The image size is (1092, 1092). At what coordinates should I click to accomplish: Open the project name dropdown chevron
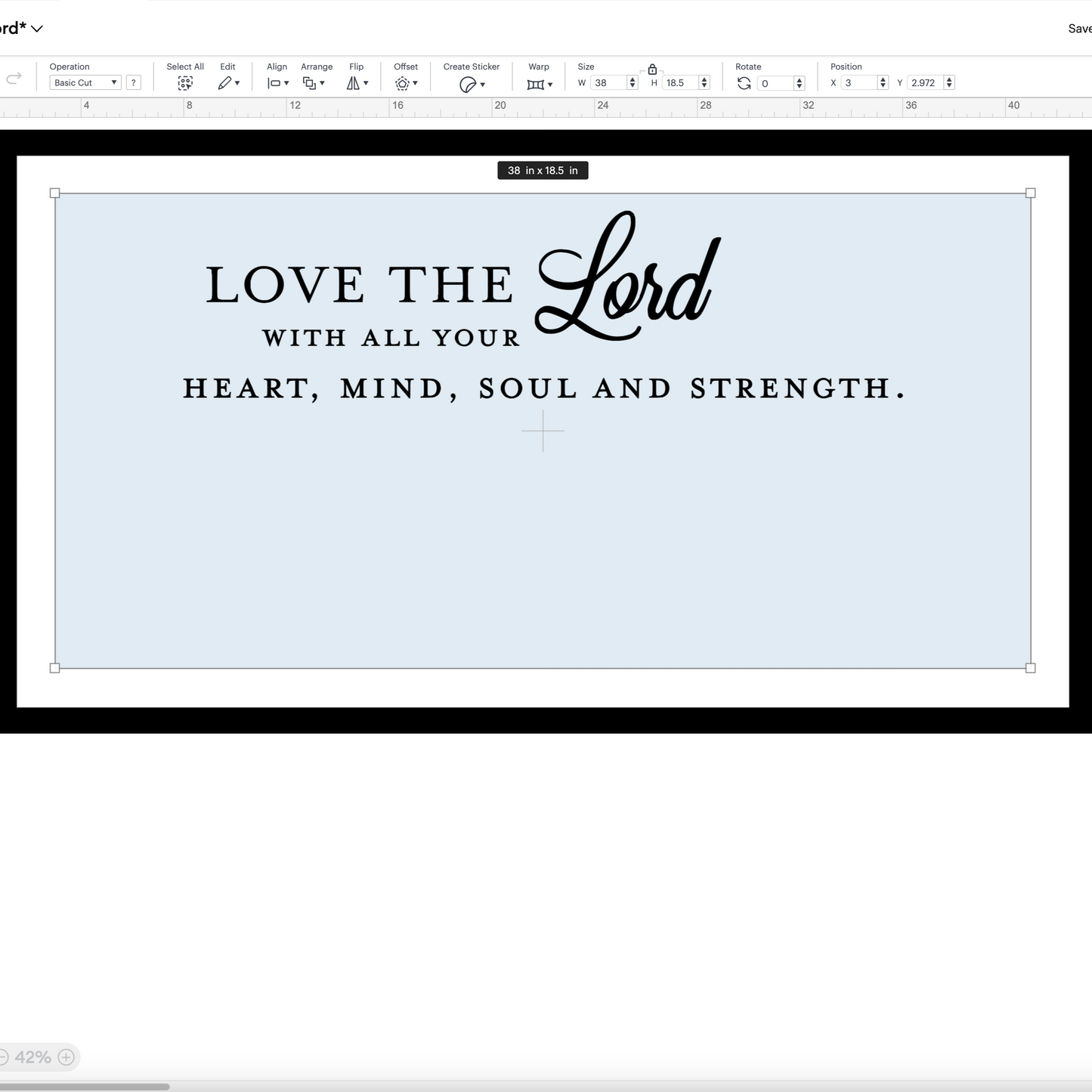click(x=37, y=29)
